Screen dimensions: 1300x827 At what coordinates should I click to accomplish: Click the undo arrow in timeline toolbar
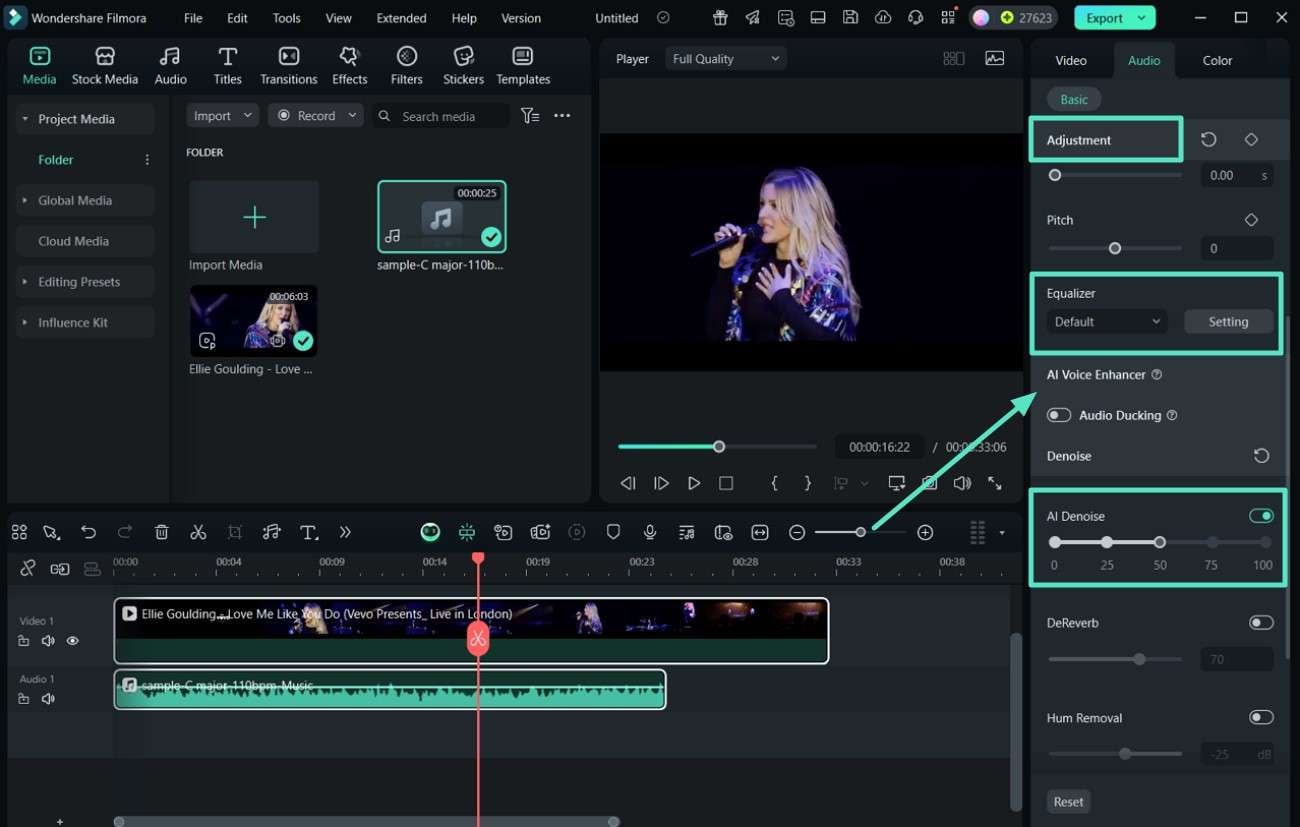pos(89,532)
